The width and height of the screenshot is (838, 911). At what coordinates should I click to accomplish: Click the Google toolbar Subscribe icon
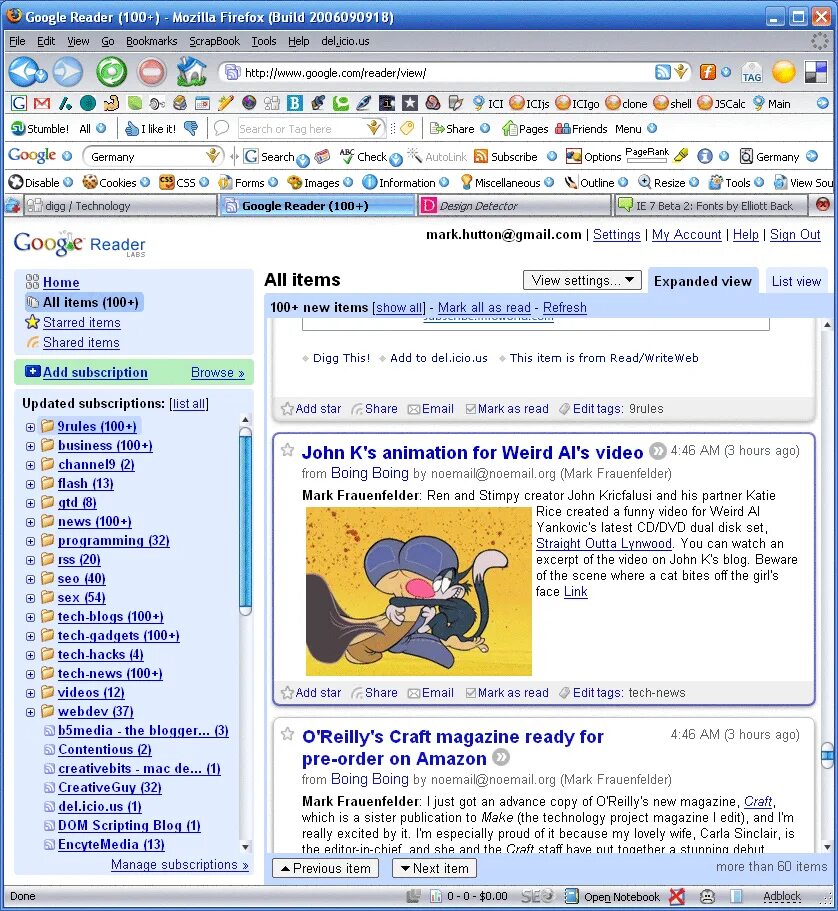[506, 156]
